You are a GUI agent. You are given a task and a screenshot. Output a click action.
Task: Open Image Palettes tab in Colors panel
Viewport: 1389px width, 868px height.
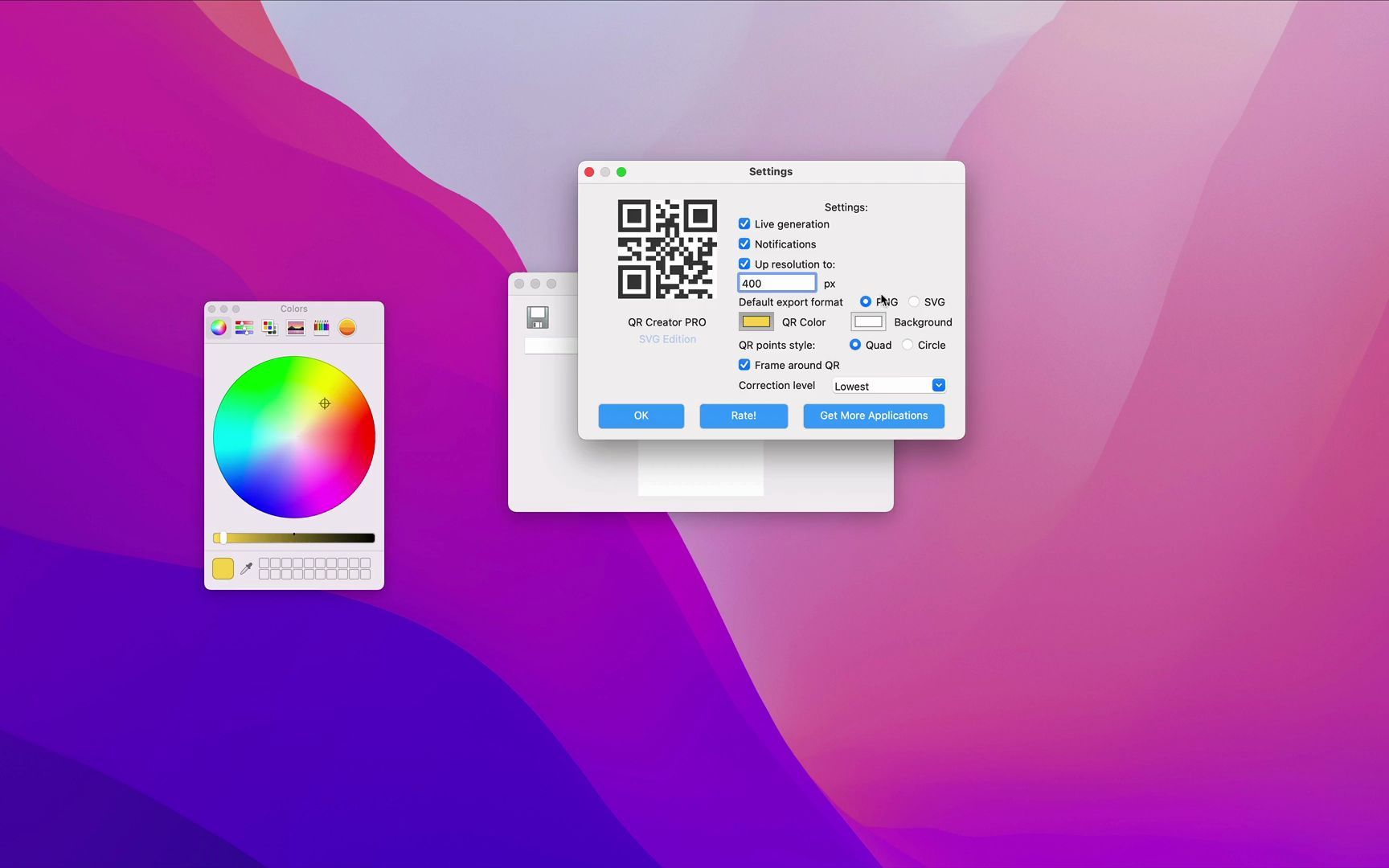point(296,327)
